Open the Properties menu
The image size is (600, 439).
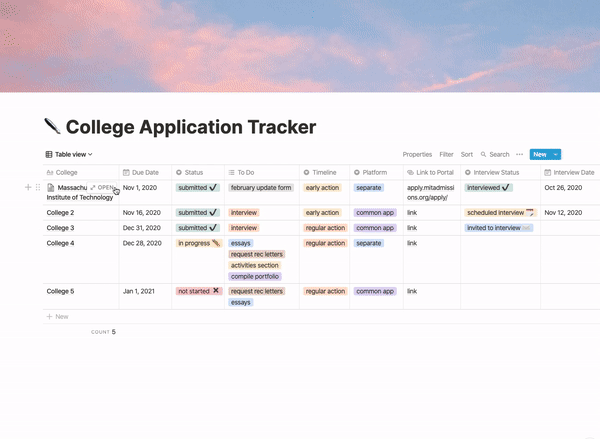[417, 154]
